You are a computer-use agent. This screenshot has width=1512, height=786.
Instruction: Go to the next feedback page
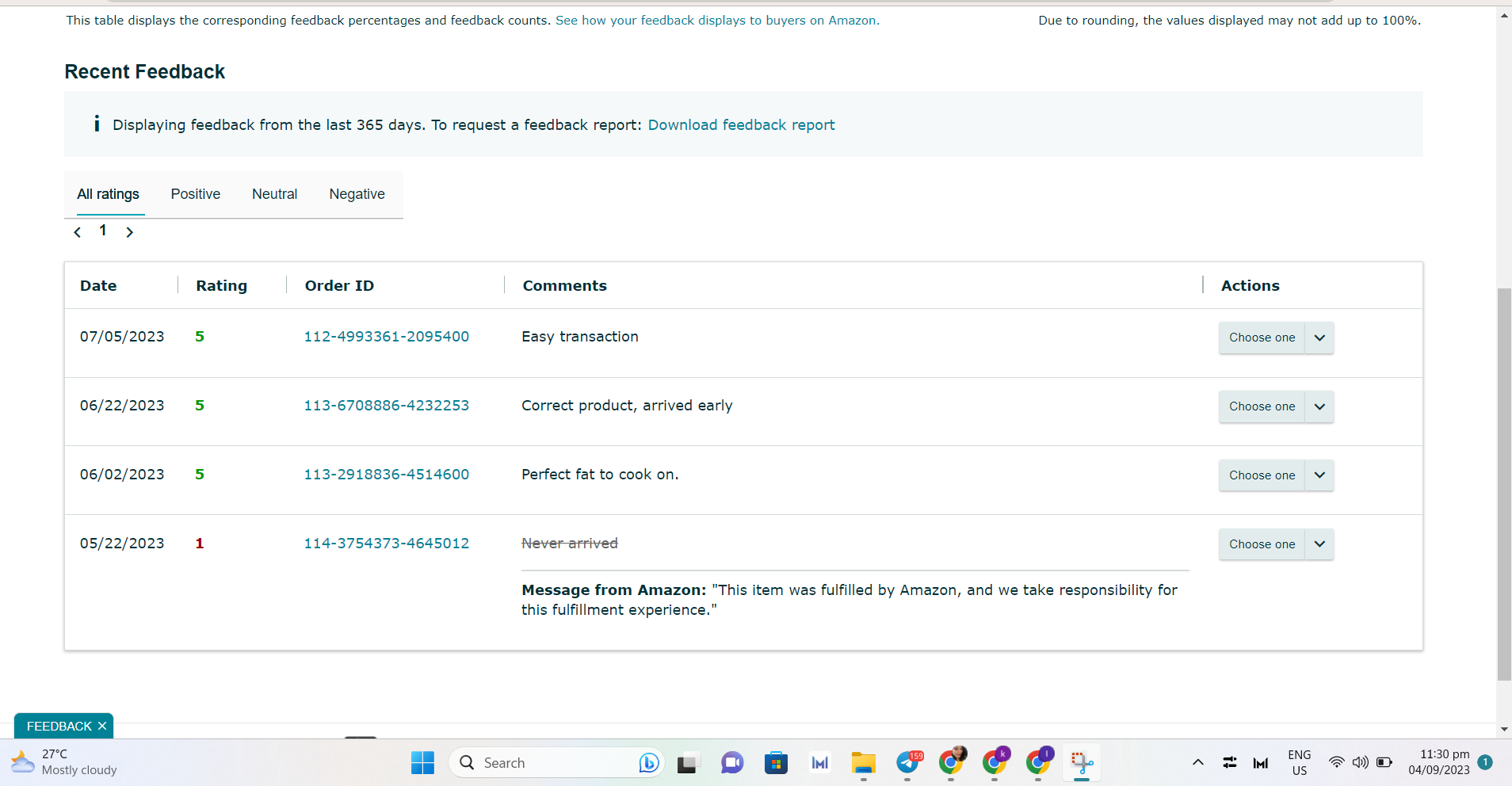pos(129,232)
